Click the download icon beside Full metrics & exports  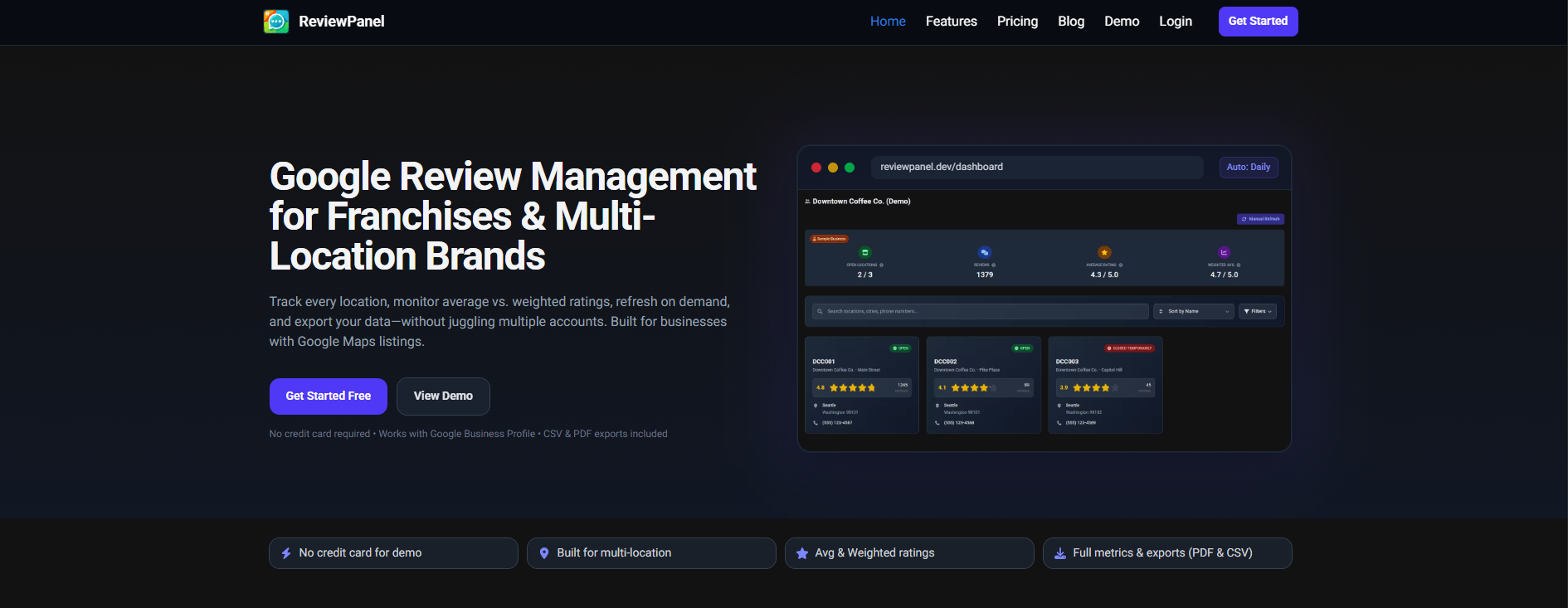[1060, 553]
